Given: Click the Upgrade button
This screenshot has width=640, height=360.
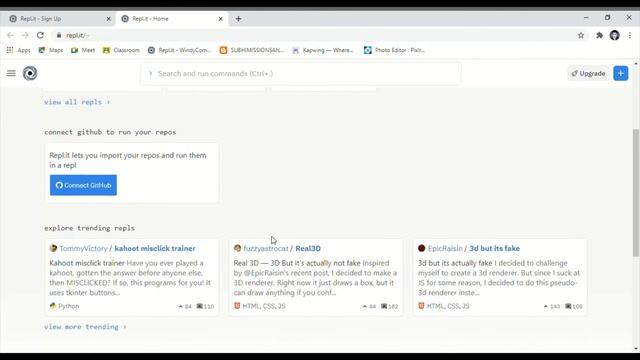Looking at the screenshot, I should [x=588, y=73].
